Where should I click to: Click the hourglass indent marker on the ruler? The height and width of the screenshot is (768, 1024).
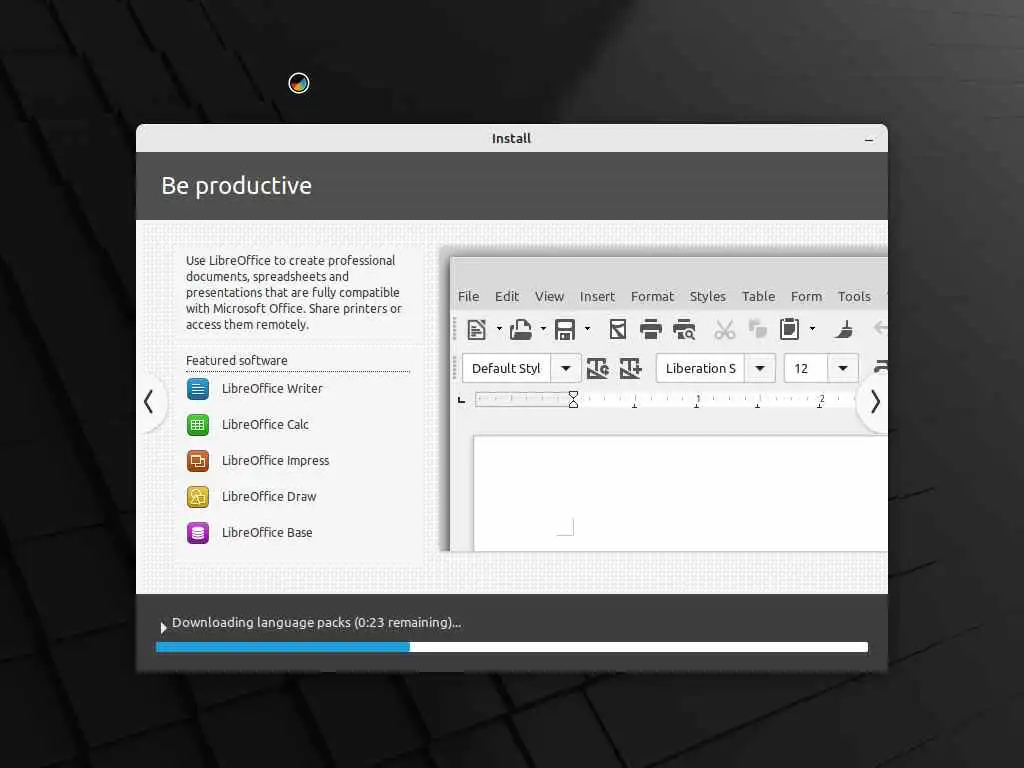coord(573,400)
